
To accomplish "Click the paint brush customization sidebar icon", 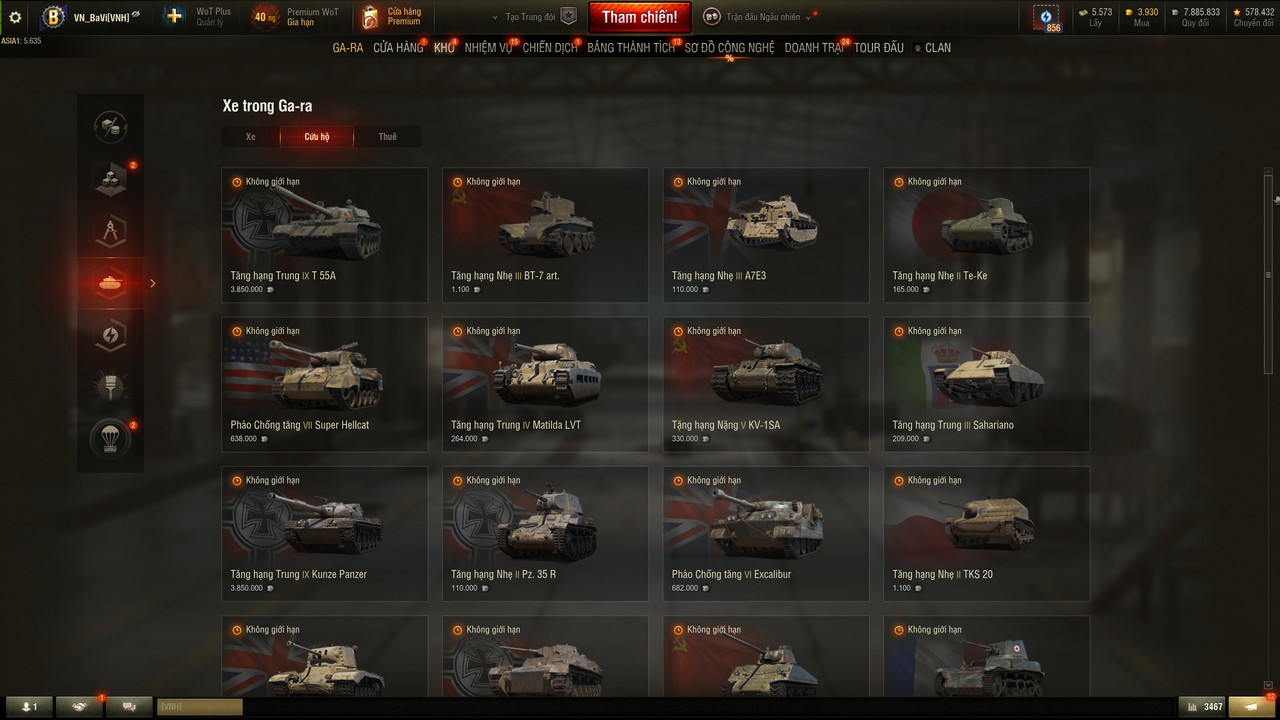I will [110, 386].
